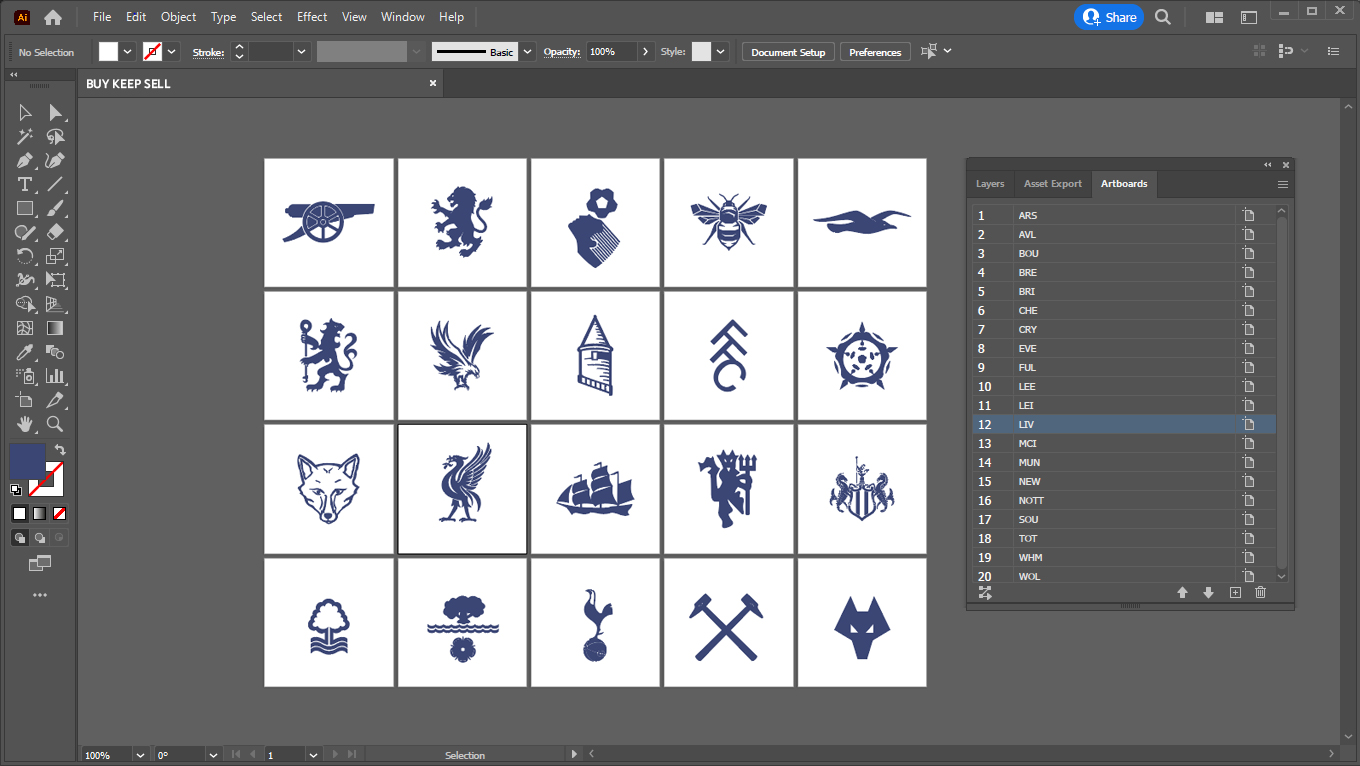Choose the Hand tool
This screenshot has height=766, width=1360.
[x=25, y=425]
